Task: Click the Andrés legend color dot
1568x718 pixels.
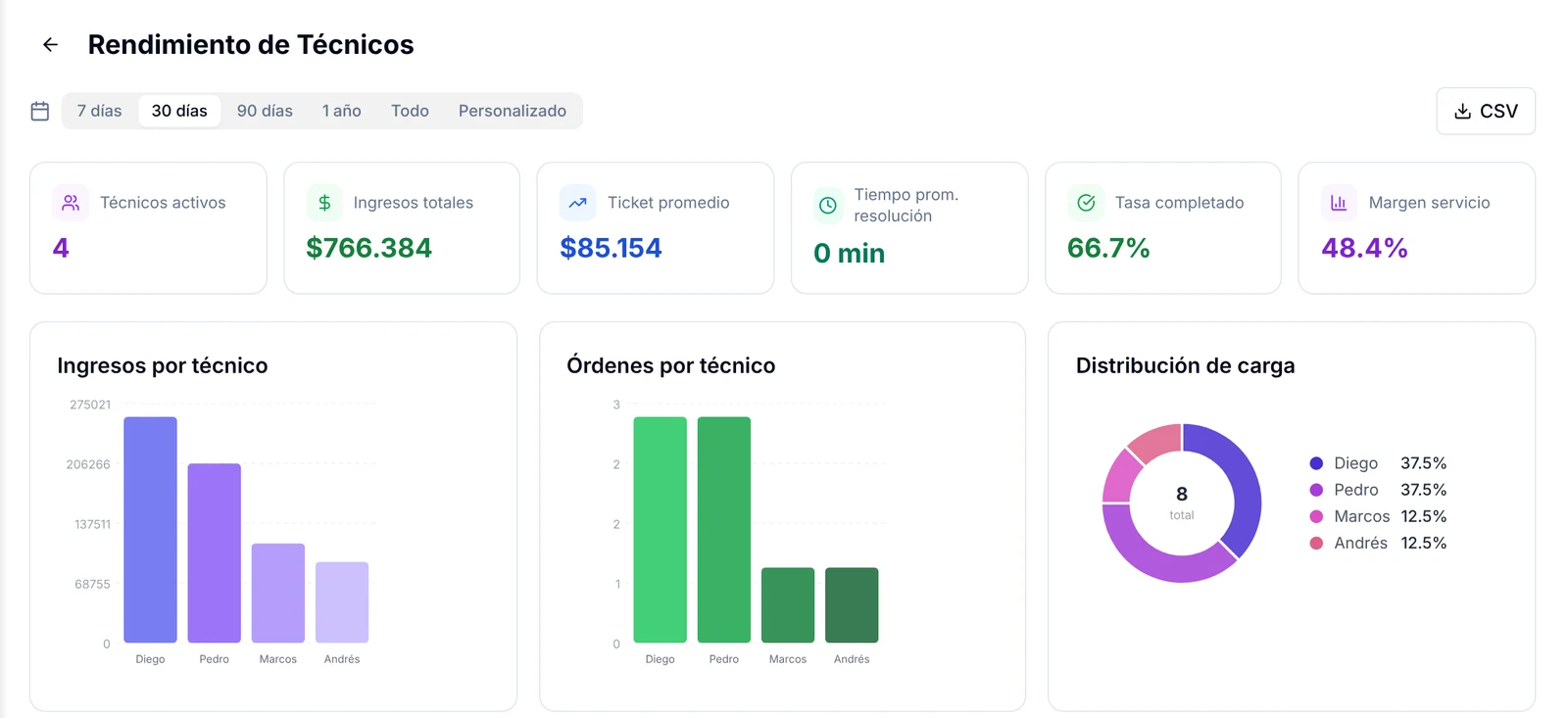Action: coord(1316,543)
